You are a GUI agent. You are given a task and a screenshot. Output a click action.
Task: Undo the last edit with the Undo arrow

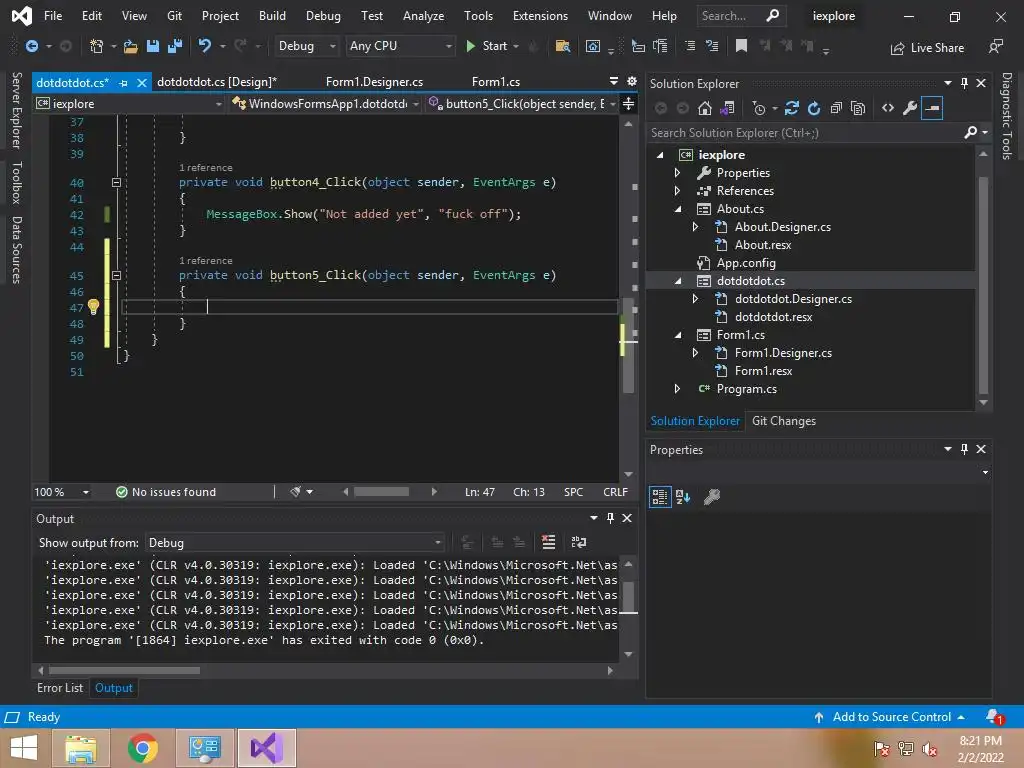click(204, 46)
